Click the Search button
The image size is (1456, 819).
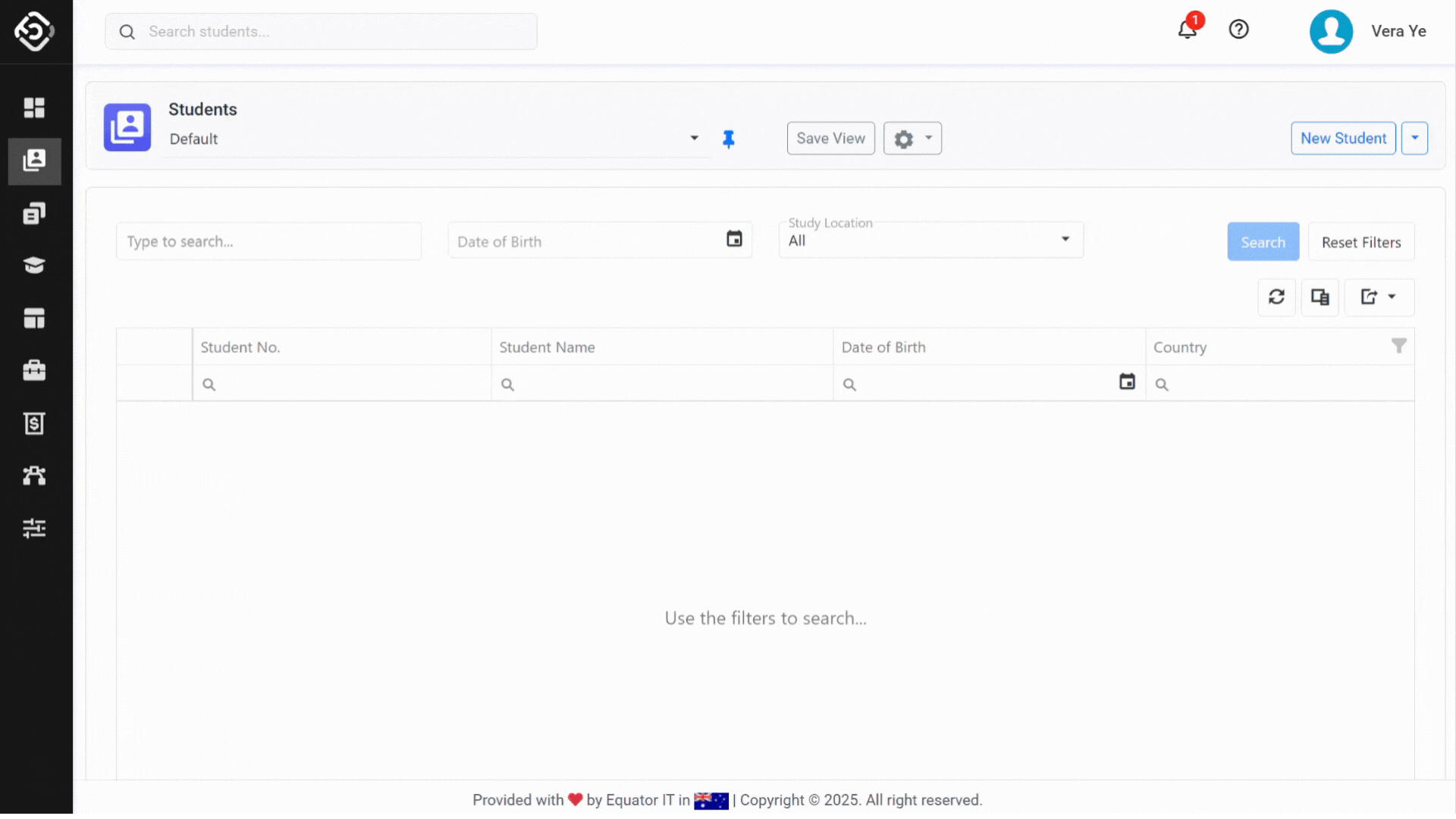click(x=1263, y=242)
